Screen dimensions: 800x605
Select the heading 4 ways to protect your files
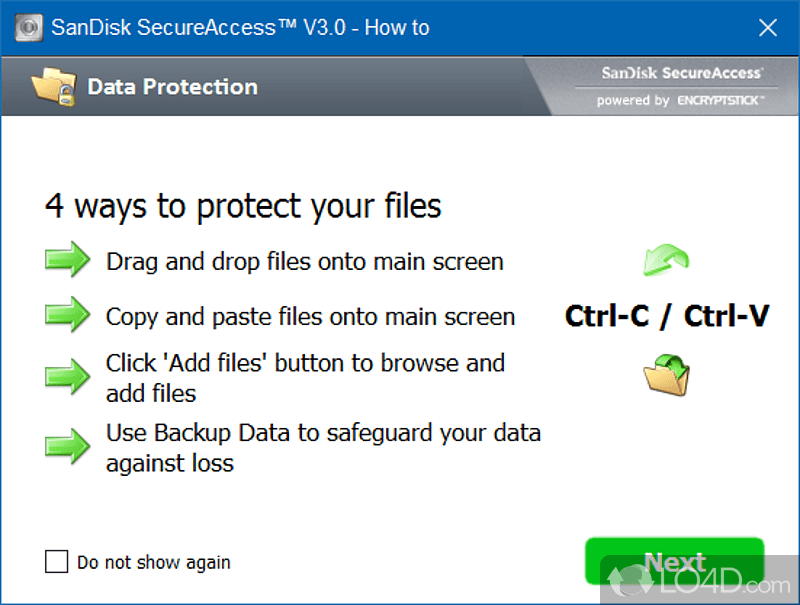click(243, 207)
